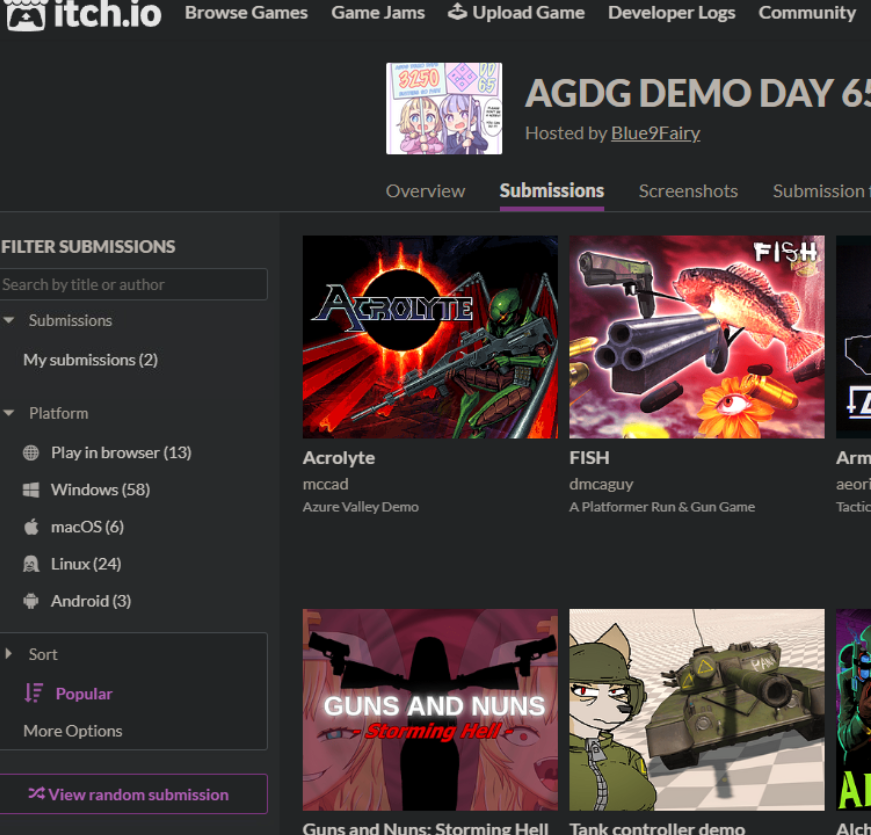The height and width of the screenshot is (835, 871).
Task: Click the Azure Valley Demo description text
Action: (x=361, y=507)
